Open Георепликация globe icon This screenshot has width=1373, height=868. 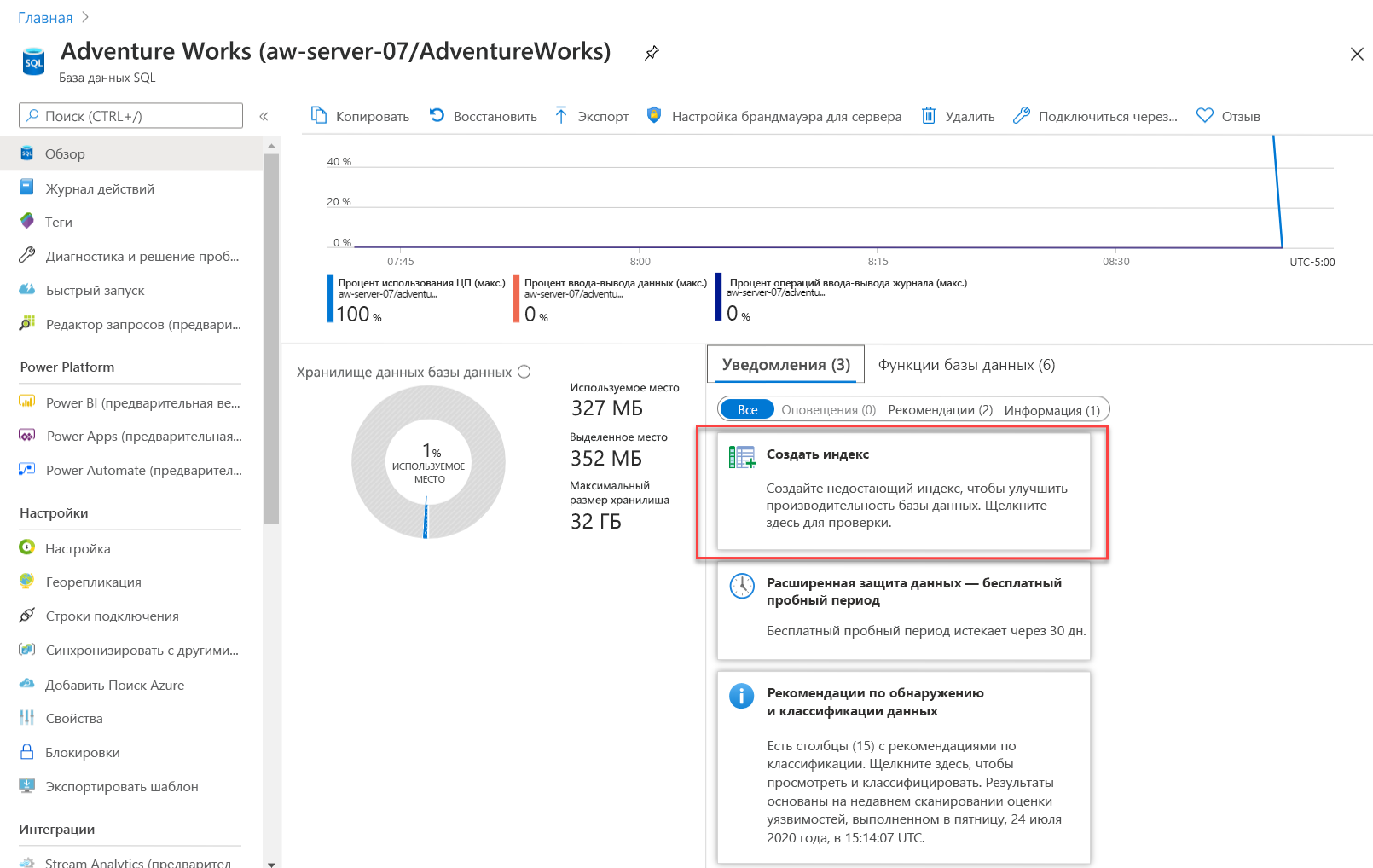click(27, 581)
